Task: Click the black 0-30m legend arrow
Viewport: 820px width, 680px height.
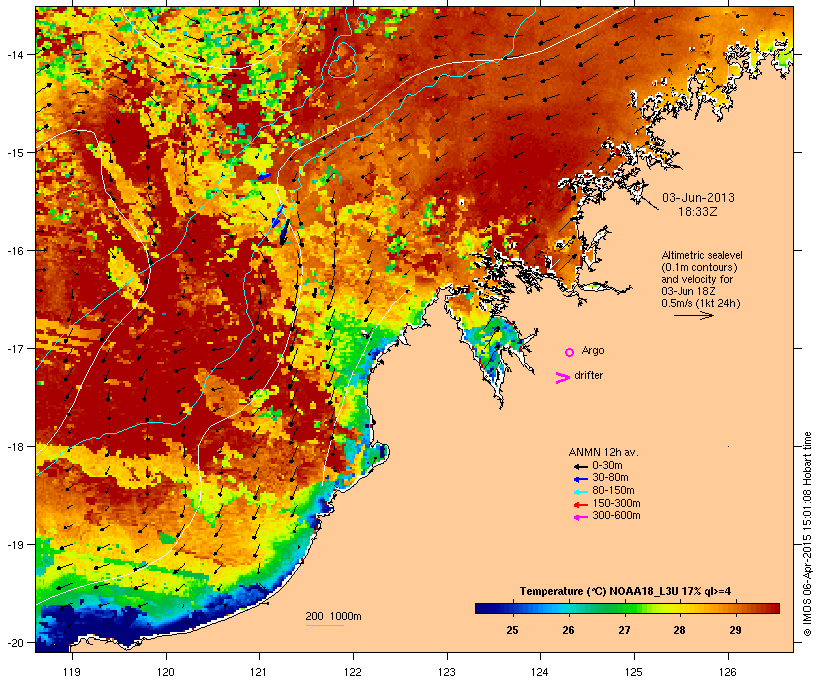Action: tap(580, 466)
